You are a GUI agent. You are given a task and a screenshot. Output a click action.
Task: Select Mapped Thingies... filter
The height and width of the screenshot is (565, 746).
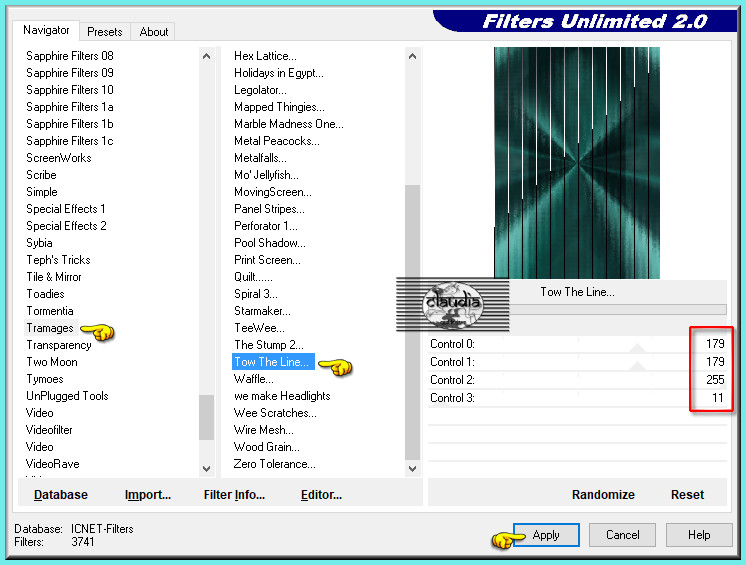pos(279,107)
